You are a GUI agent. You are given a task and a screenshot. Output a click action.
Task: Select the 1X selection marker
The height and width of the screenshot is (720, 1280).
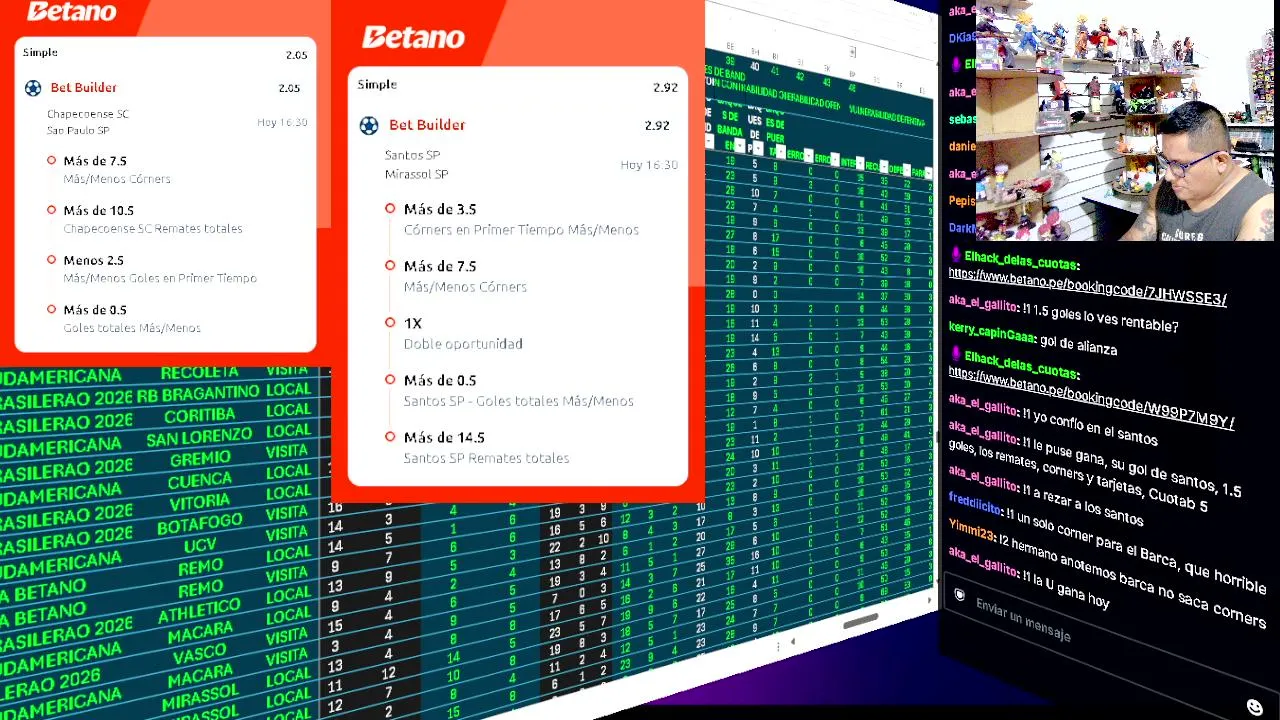point(390,323)
